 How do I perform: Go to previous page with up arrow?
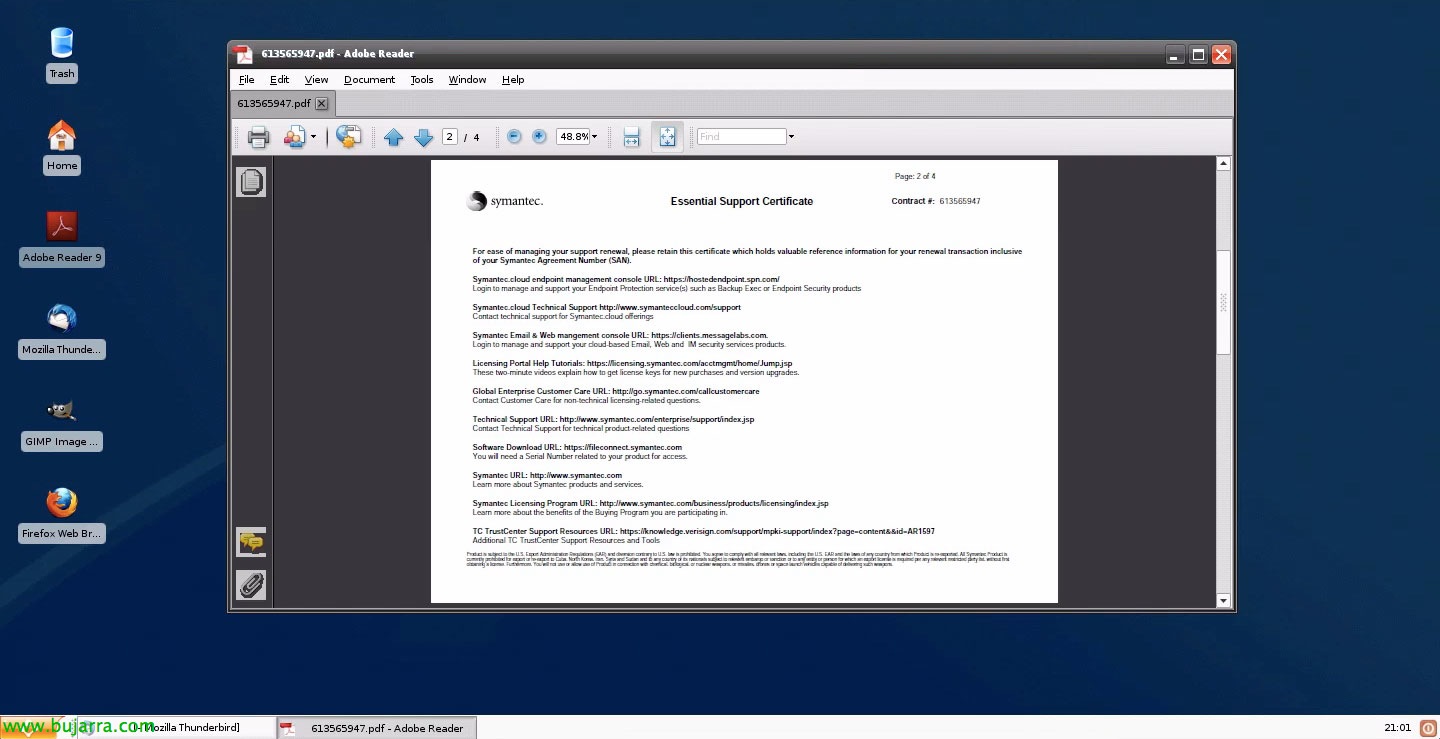pyautogui.click(x=393, y=137)
